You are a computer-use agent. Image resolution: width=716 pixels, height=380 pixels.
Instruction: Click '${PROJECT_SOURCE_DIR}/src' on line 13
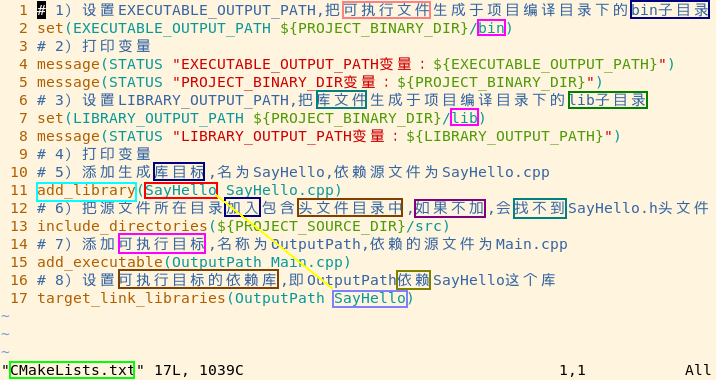[x=329, y=226]
